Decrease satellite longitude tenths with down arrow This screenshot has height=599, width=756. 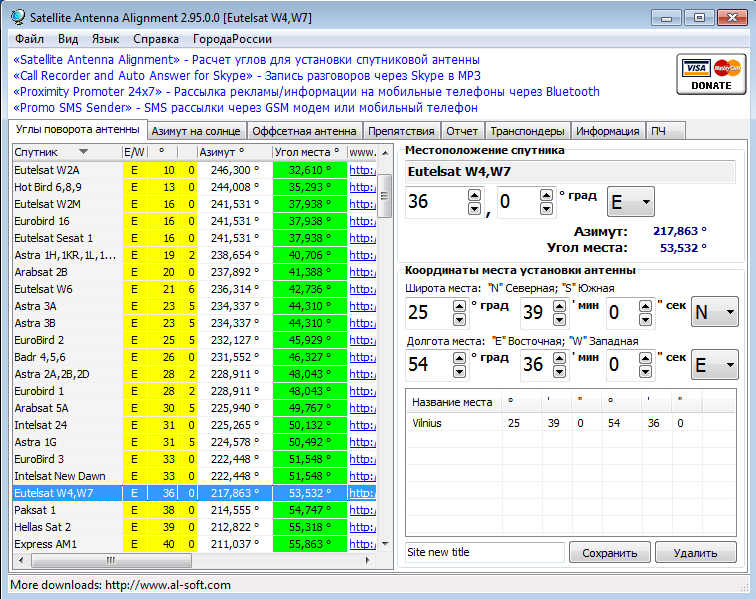pos(546,209)
